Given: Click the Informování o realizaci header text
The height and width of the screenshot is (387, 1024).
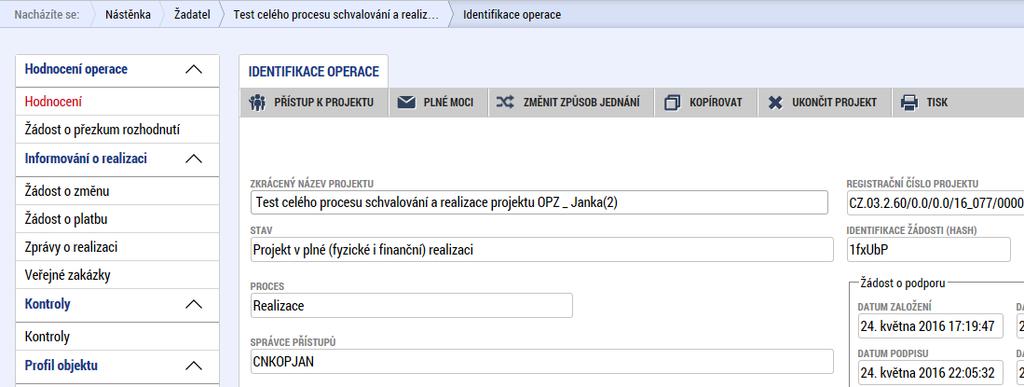Looking at the screenshot, I should tap(86, 159).
